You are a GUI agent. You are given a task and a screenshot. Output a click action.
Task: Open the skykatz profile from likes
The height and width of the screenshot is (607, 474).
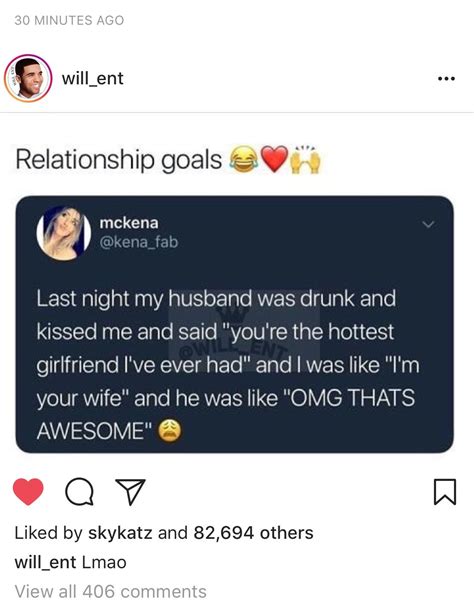pos(120,533)
